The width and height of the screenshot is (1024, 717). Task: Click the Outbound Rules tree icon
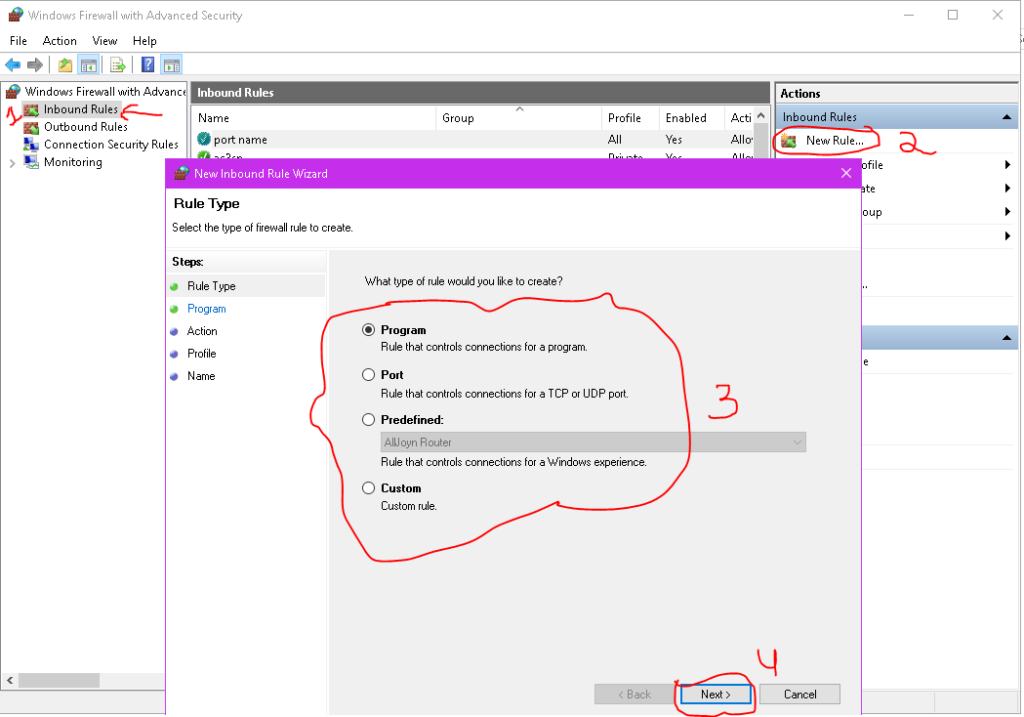click(x=31, y=127)
